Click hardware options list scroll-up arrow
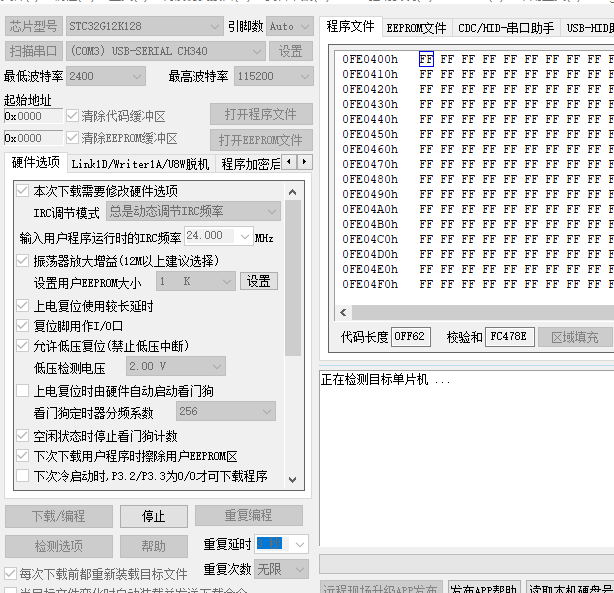614x593 pixels. click(293, 192)
